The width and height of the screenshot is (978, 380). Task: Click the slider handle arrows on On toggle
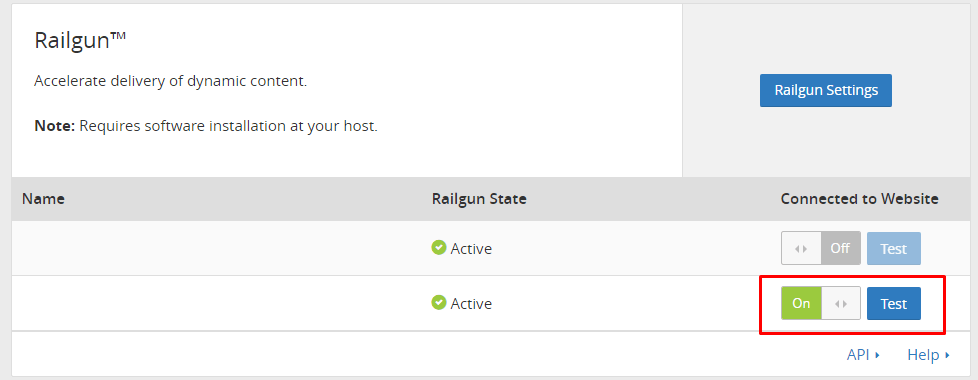[841, 304]
